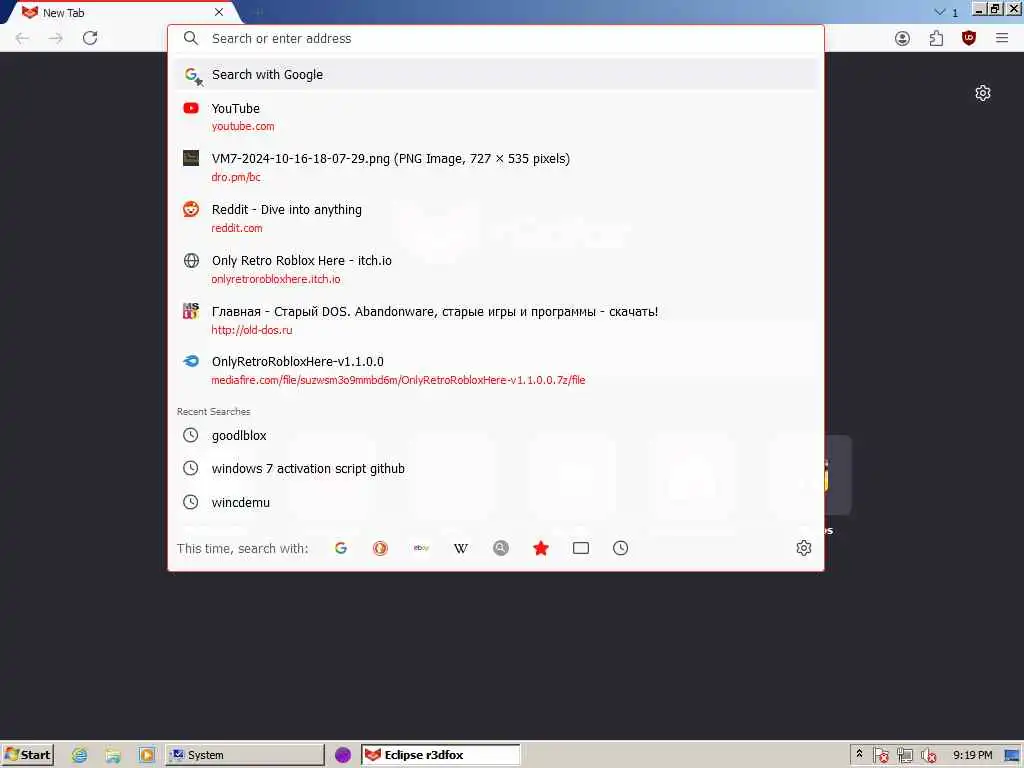Click the http://old-dos.ru URL text
This screenshot has height=768, width=1024.
(x=251, y=330)
